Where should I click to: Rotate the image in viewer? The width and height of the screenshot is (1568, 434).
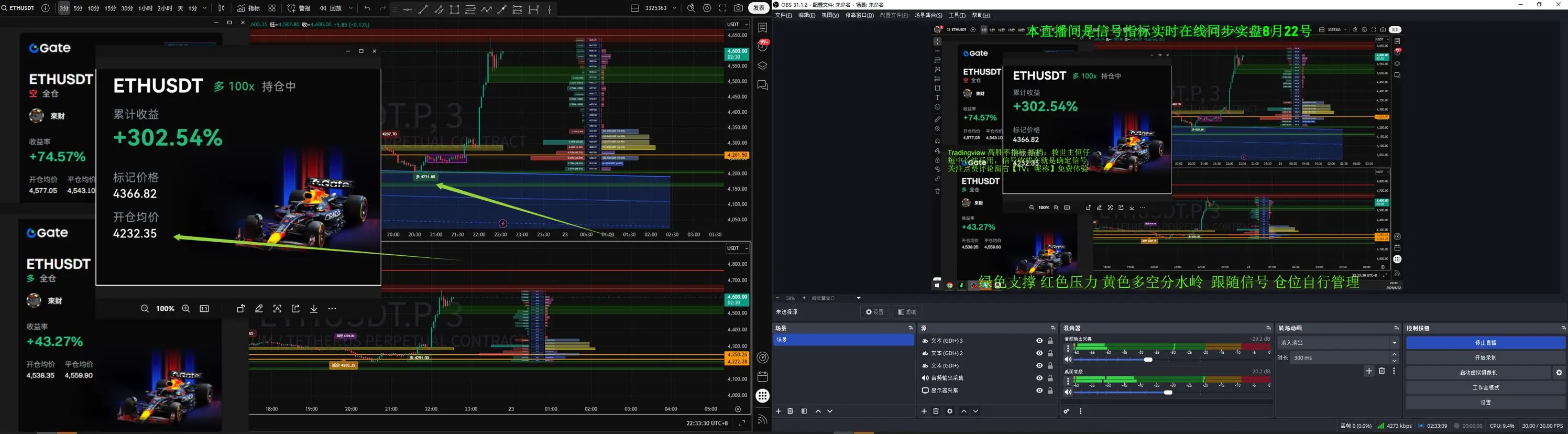(x=241, y=309)
